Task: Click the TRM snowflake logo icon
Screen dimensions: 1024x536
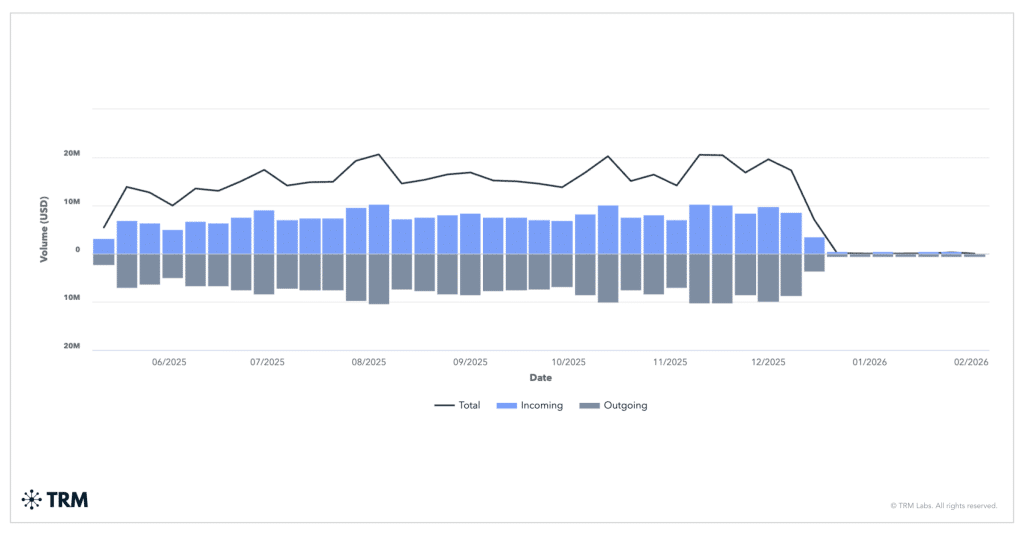Action: (x=31, y=499)
